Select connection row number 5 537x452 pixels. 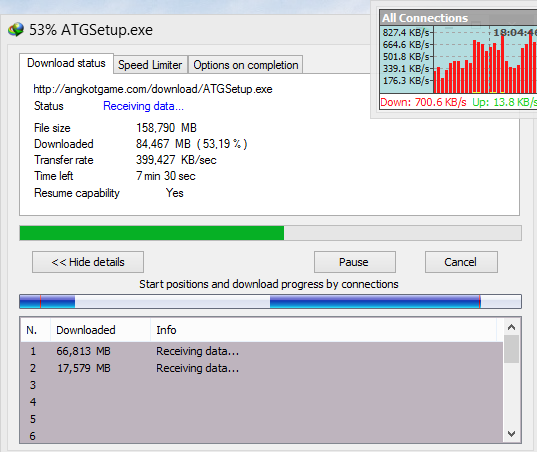(262, 419)
